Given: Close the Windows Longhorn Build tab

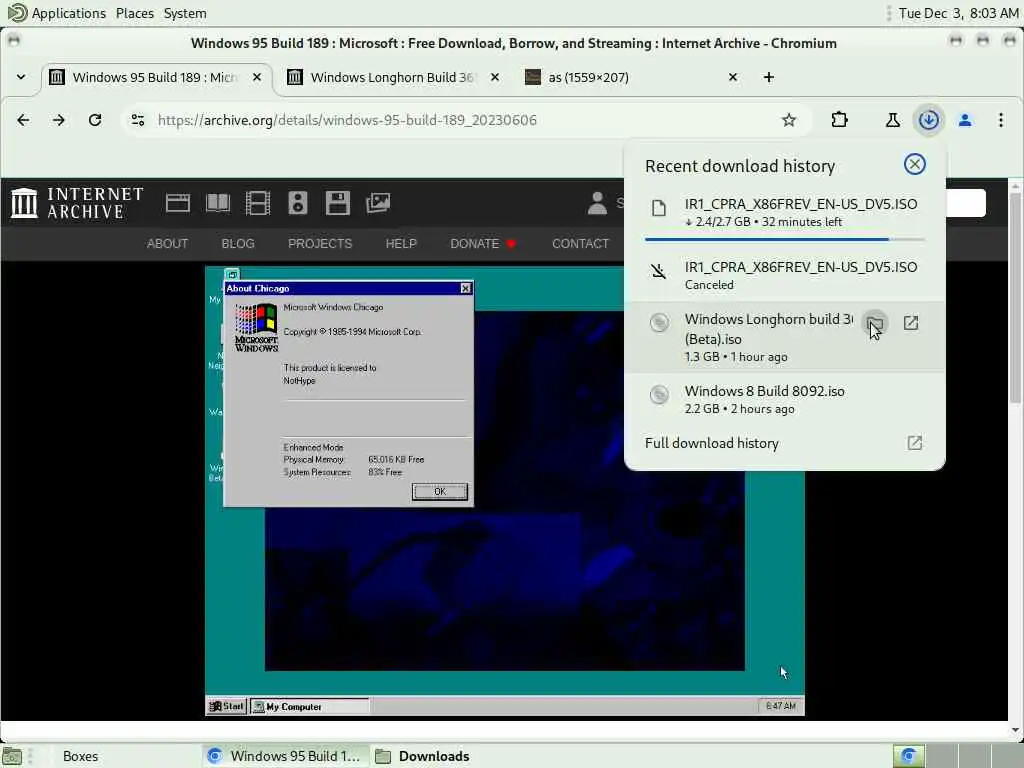Looking at the screenshot, I should (495, 77).
